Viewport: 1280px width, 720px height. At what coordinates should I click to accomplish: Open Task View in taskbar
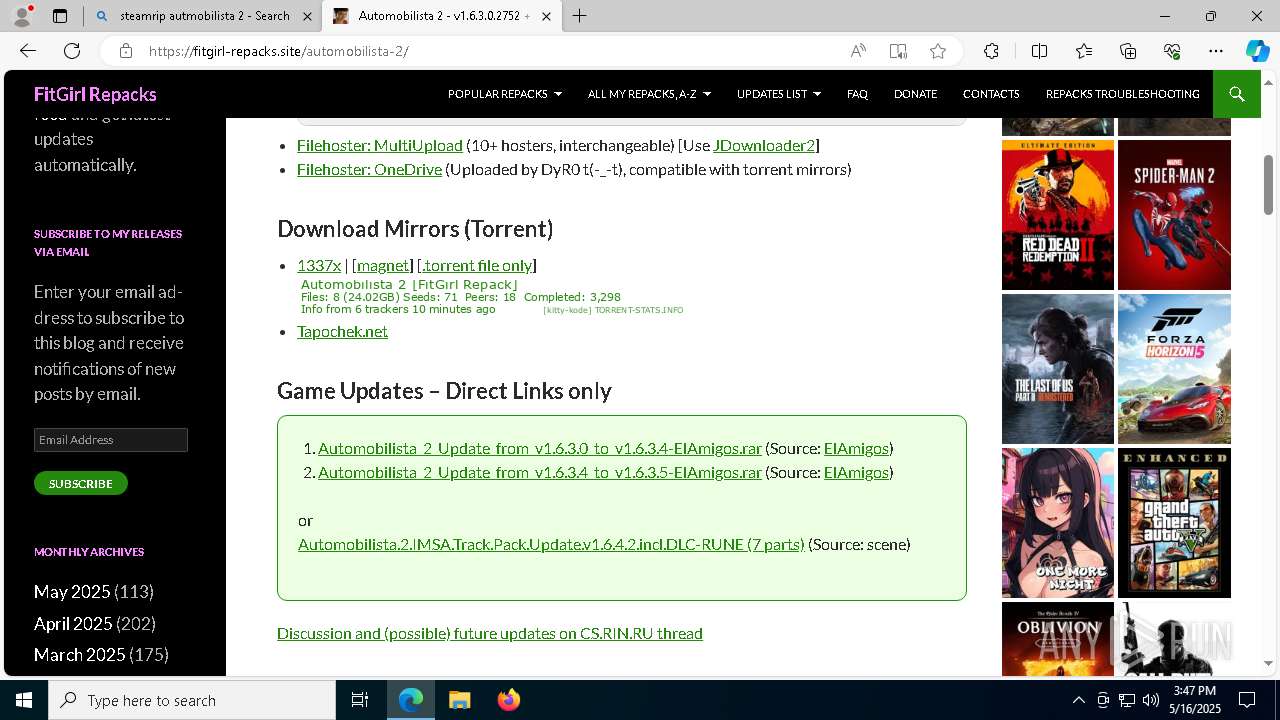pyautogui.click(x=360, y=700)
